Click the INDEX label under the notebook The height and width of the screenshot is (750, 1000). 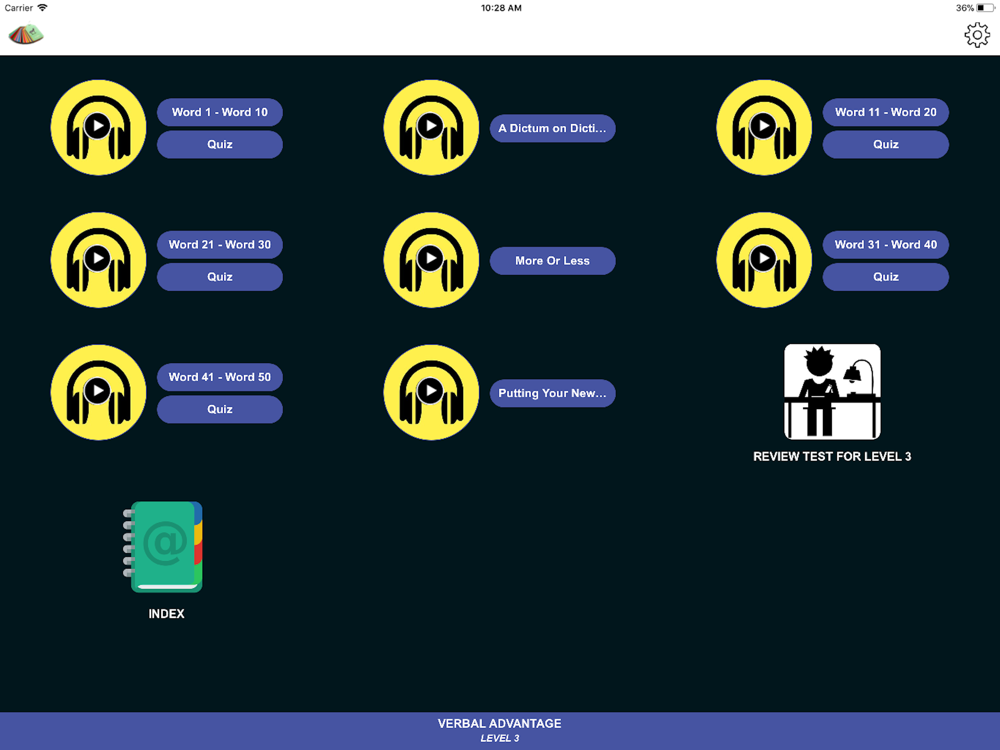pyautogui.click(x=166, y=614)
